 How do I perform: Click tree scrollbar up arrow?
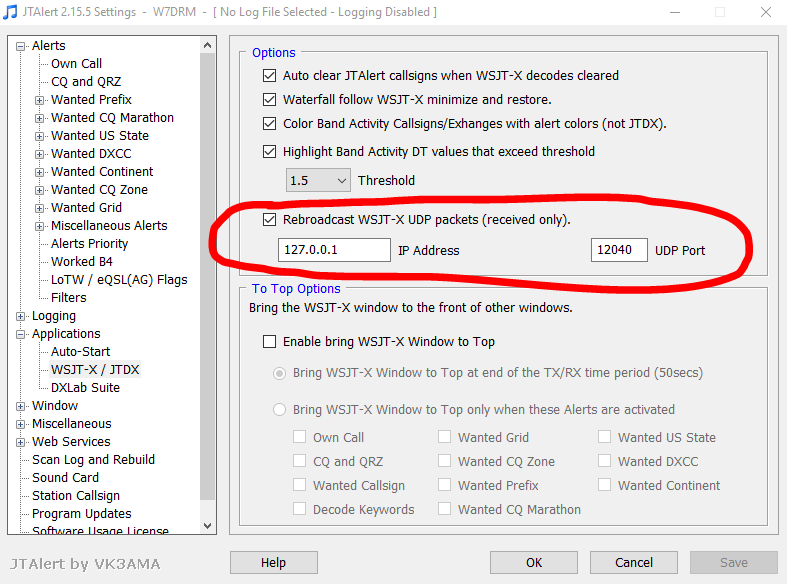tap(207, 45)
